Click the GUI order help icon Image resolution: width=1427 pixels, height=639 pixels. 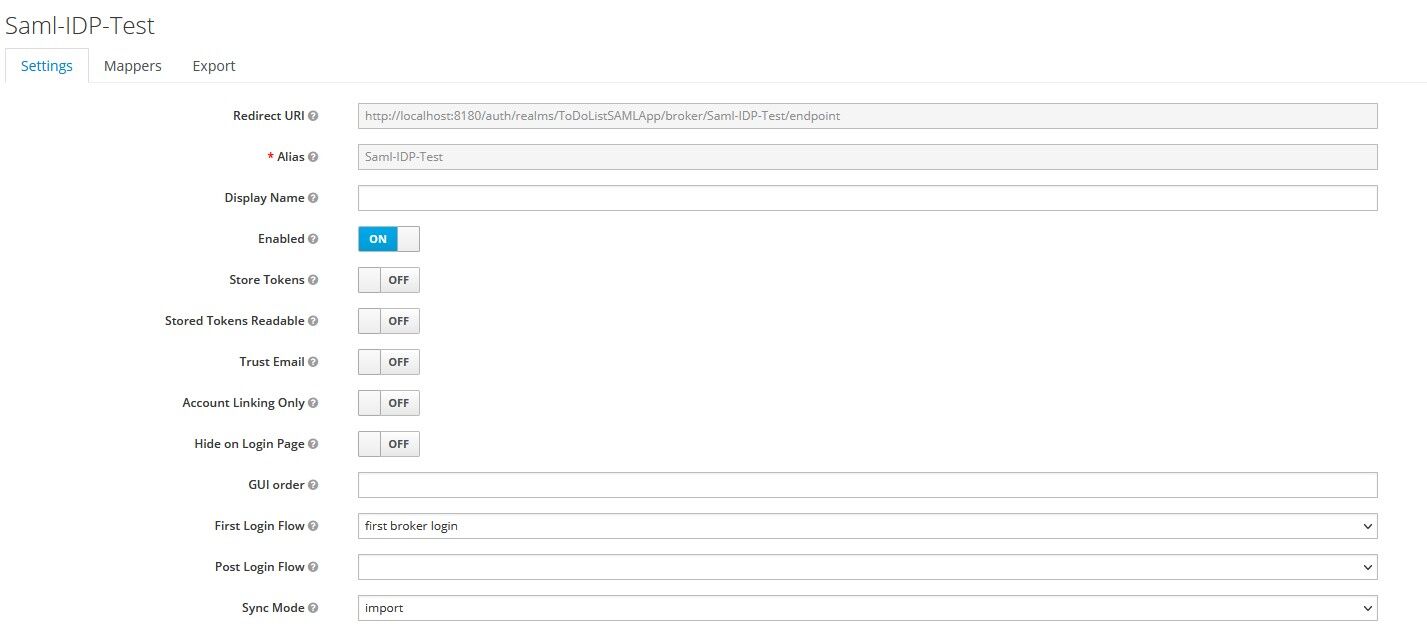(314, 485)
